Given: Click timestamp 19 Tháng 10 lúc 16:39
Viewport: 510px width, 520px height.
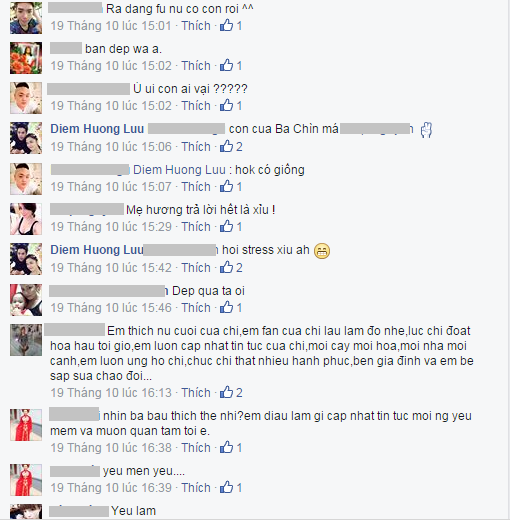Looking at the screenshot, I should pos(111,487).
